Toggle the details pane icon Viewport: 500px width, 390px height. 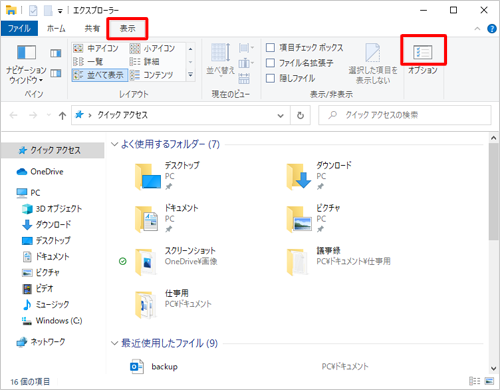coord(56,73)
